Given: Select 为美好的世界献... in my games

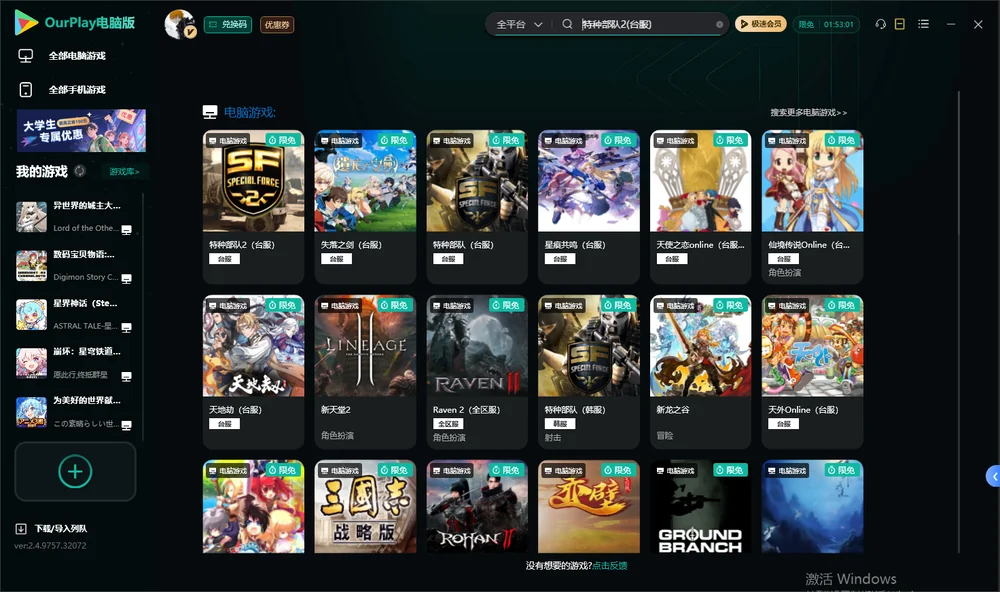Looking at the screenshot, I should [75, 412].
